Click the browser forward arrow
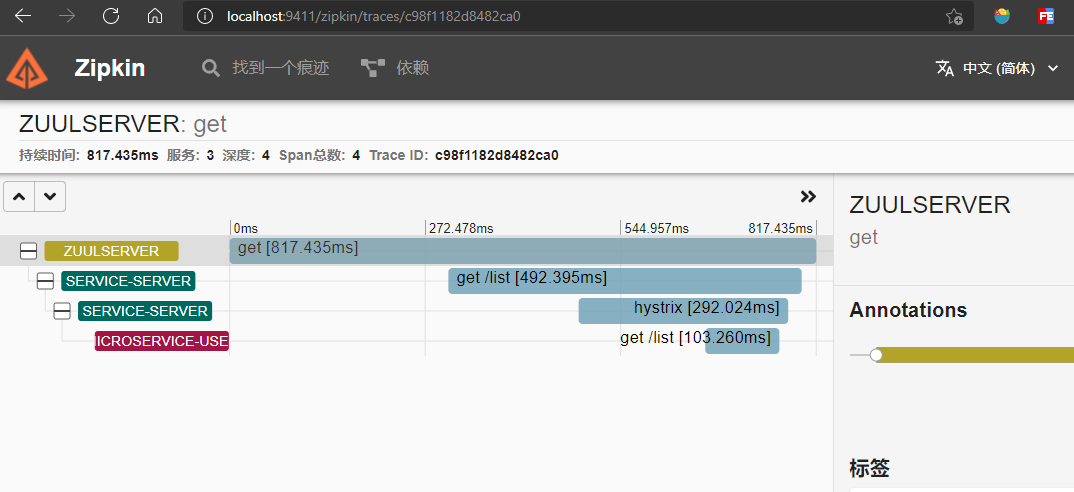1074x492 pixels. [x=67, y=16]
